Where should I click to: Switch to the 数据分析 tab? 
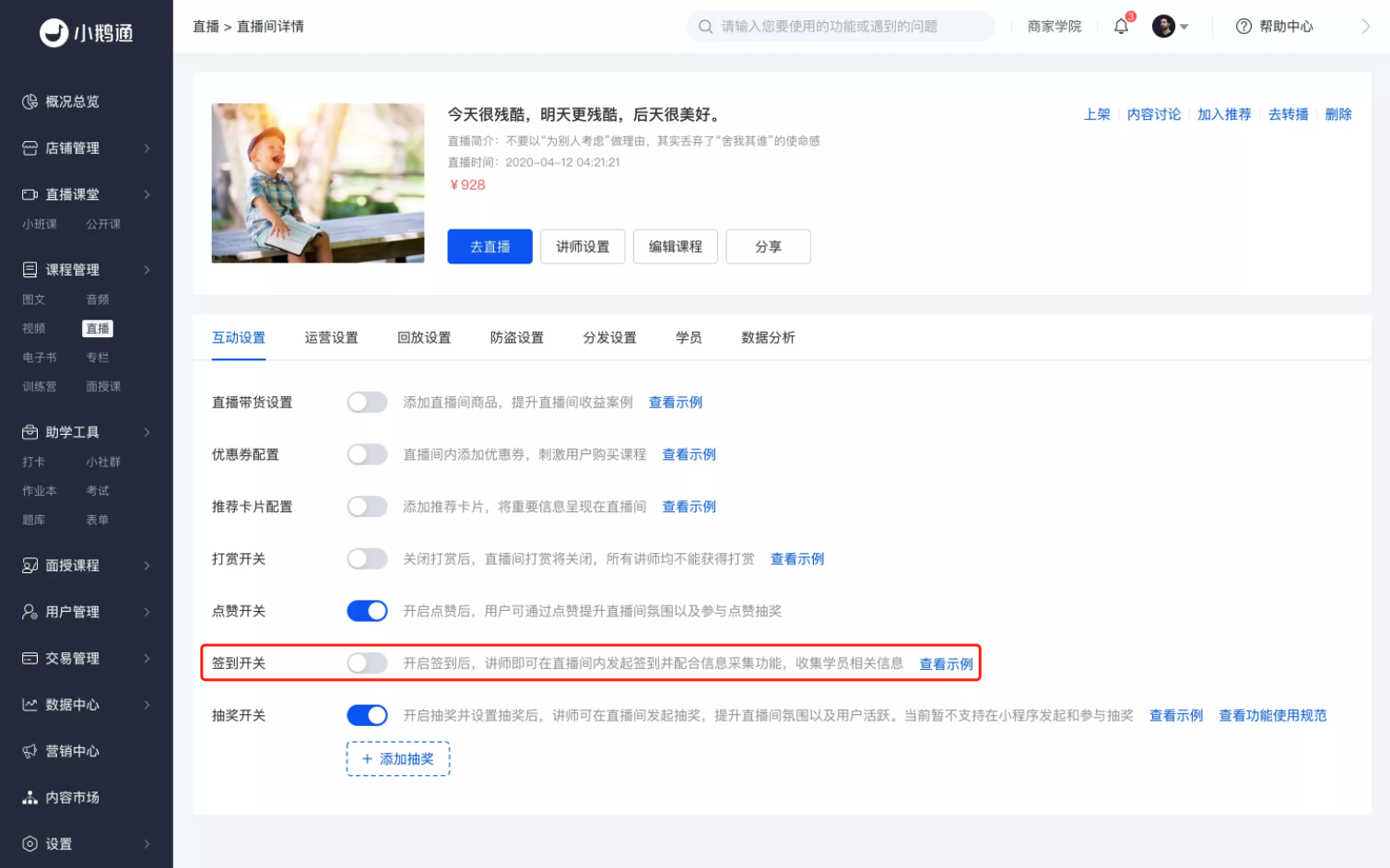768,338
